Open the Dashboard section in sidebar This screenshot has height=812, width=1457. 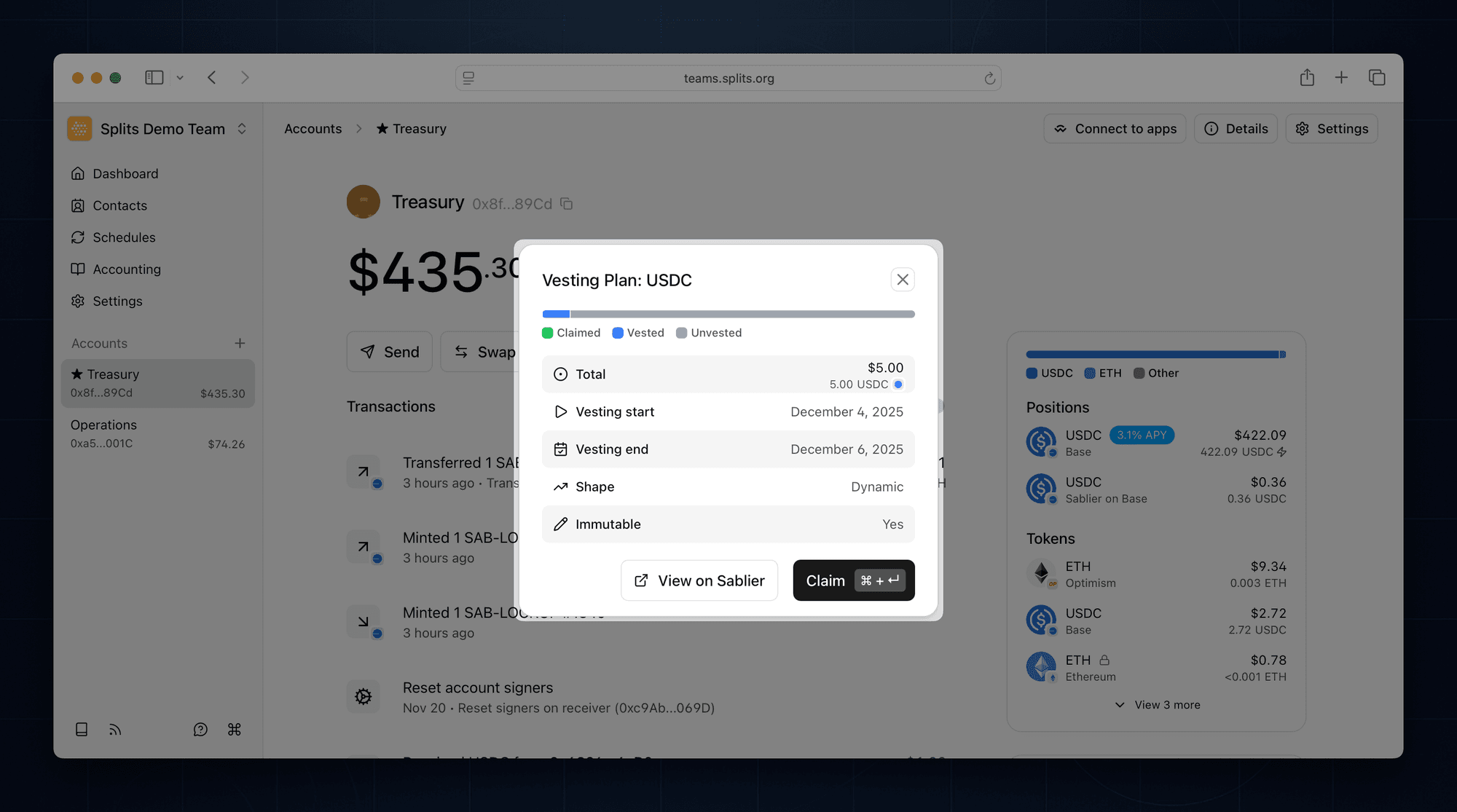point(125,173)
